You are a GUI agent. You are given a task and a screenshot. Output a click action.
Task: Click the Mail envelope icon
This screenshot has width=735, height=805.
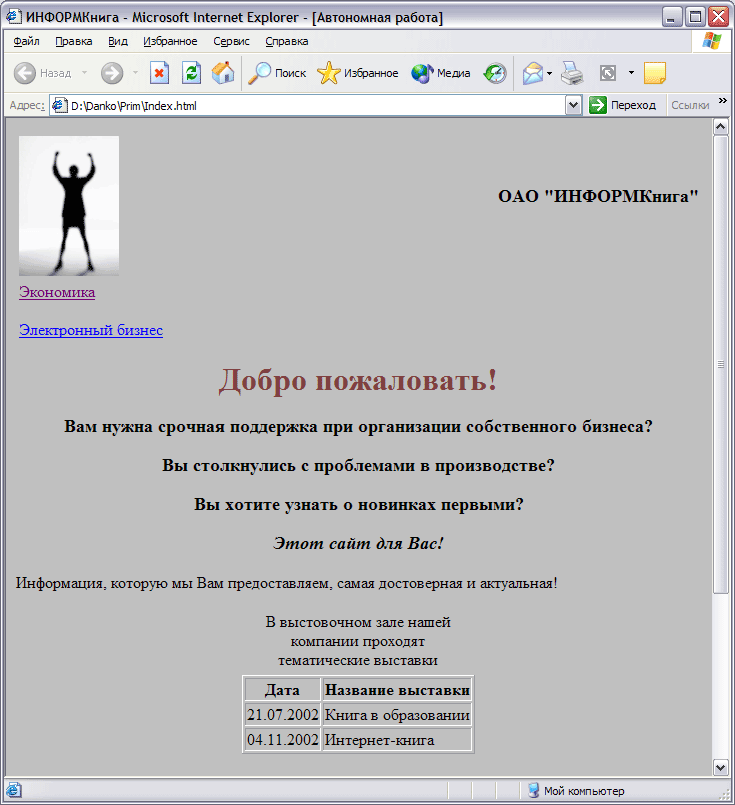click(532, 73)
